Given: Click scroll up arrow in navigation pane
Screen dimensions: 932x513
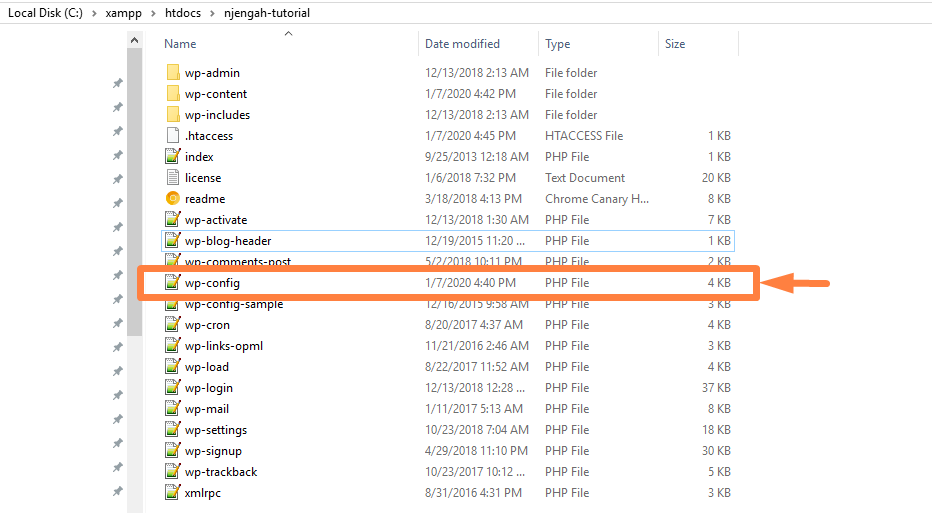Looking at the screenshot, I should click(x=134, y=40).
